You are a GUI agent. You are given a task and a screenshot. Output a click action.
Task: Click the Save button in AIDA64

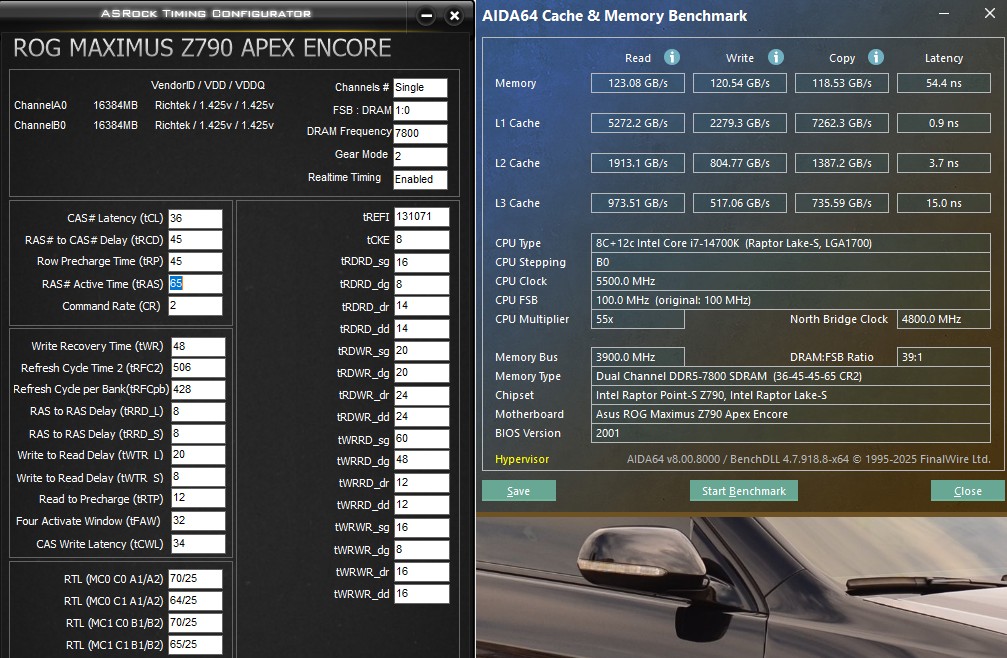click(519, 490)
